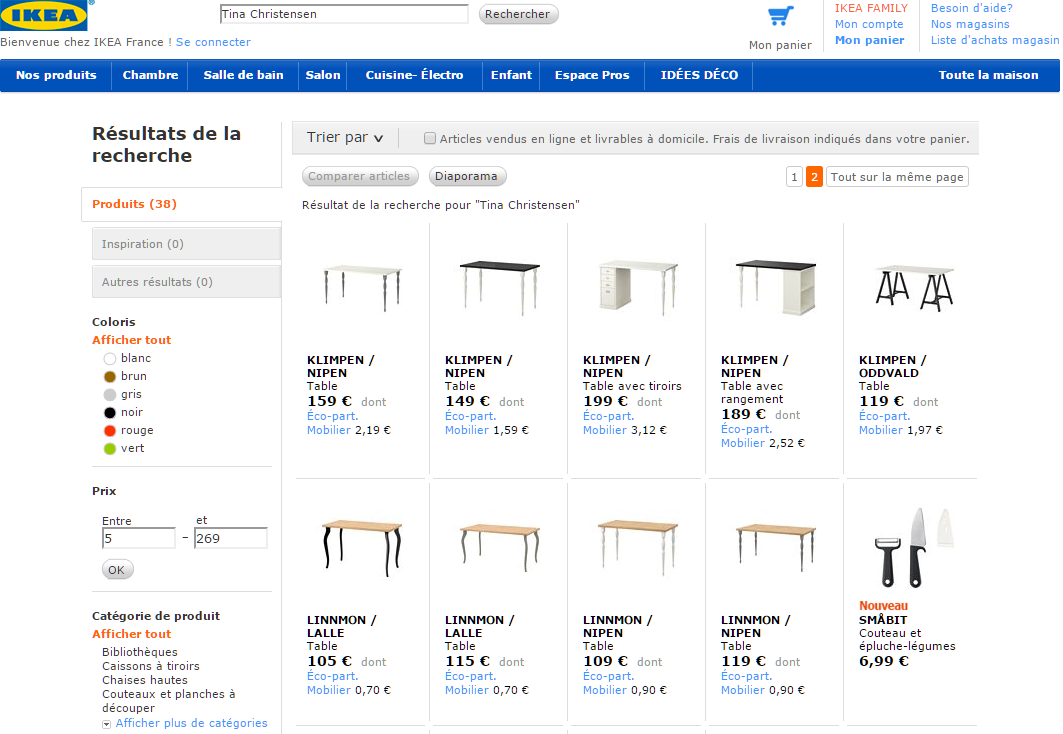Click the minimum price field showing 5
Image resolution: width=1063 pixels, height=734 pixels.
[139, 539]
